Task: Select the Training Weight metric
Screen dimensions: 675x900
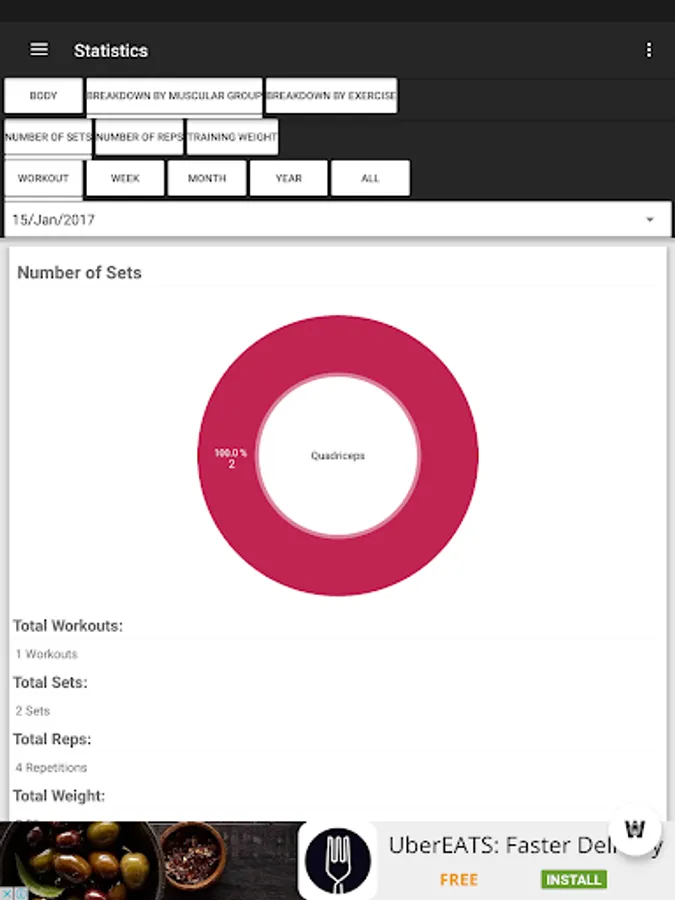Action: pos(232,137)
